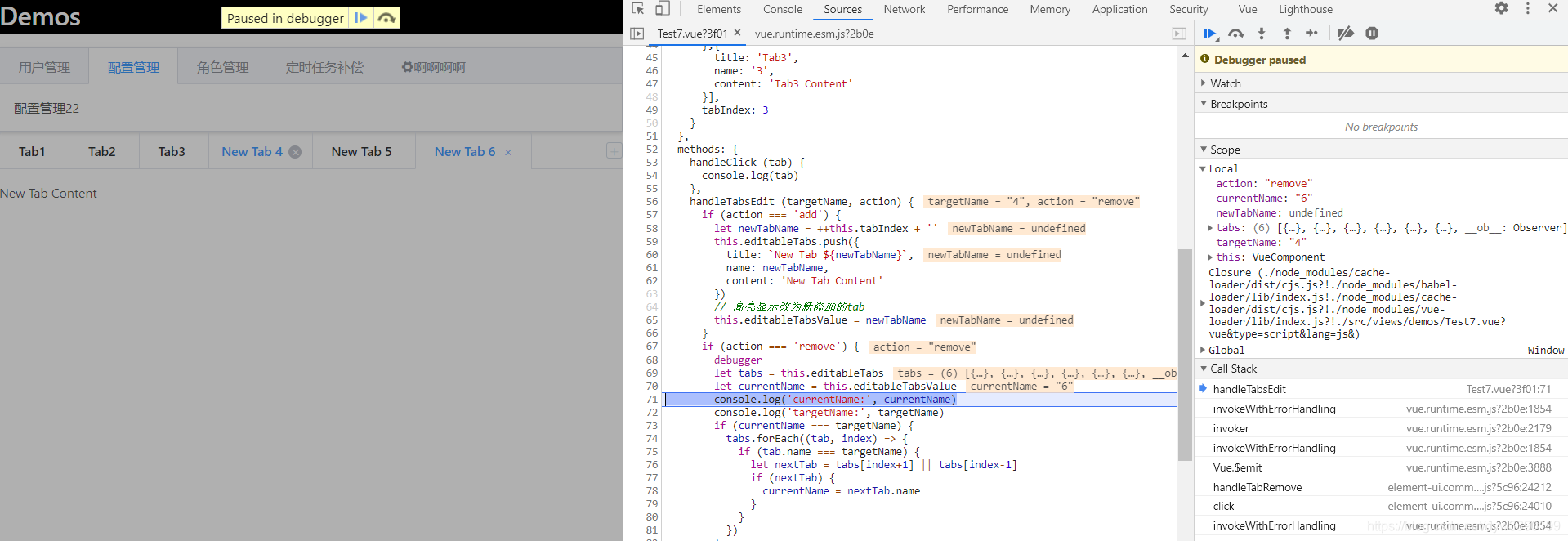Select New Tab 5
The height and width of the screenshot is (541, 1568).
click(361, 151)
